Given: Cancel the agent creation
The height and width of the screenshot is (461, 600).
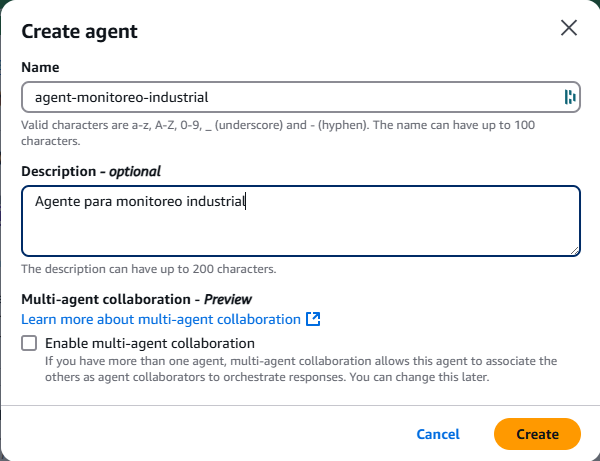Looking at the screenshot, I should click(438, 434).
